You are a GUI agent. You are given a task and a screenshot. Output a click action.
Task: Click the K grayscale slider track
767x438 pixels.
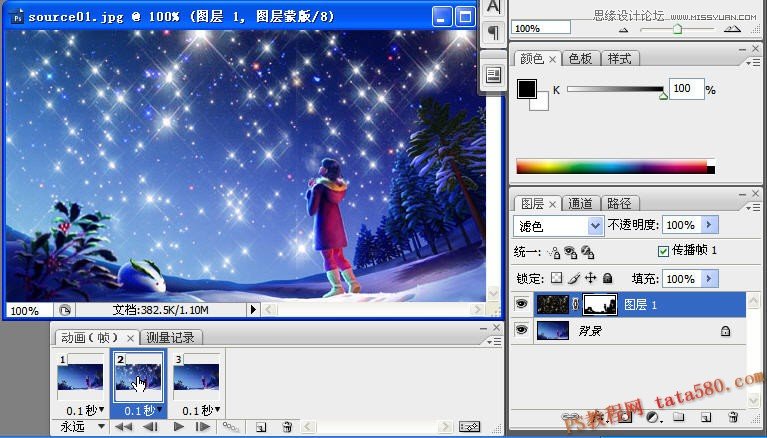pyautogui.click(x=615, y=89)
